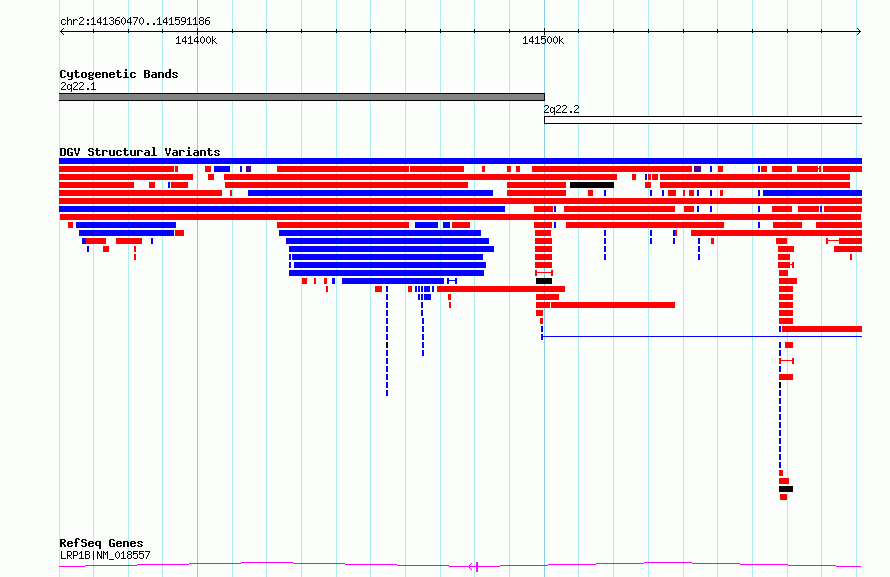Click the topmost full-width blue variant bar
Image resolution: width=890 pixels, height=577 pixels.
point(460,161)
